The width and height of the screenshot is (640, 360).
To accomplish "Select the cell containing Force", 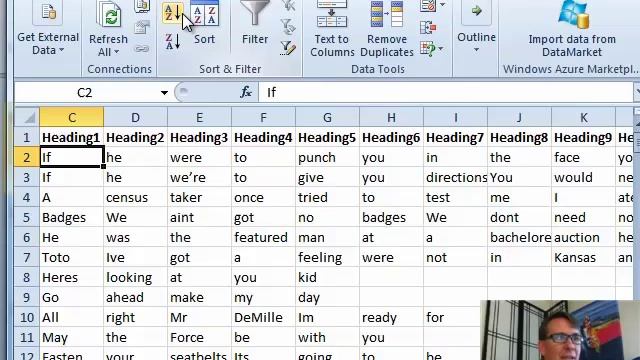I will tap(199, 338).
